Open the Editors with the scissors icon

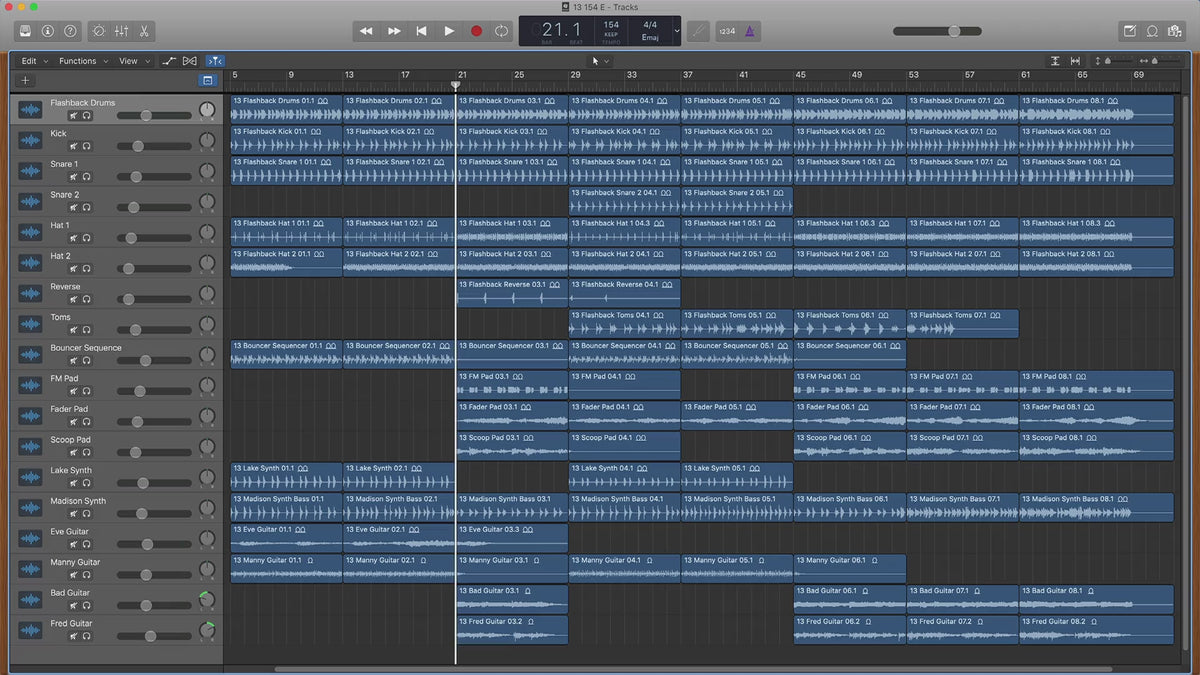(144, 31)
